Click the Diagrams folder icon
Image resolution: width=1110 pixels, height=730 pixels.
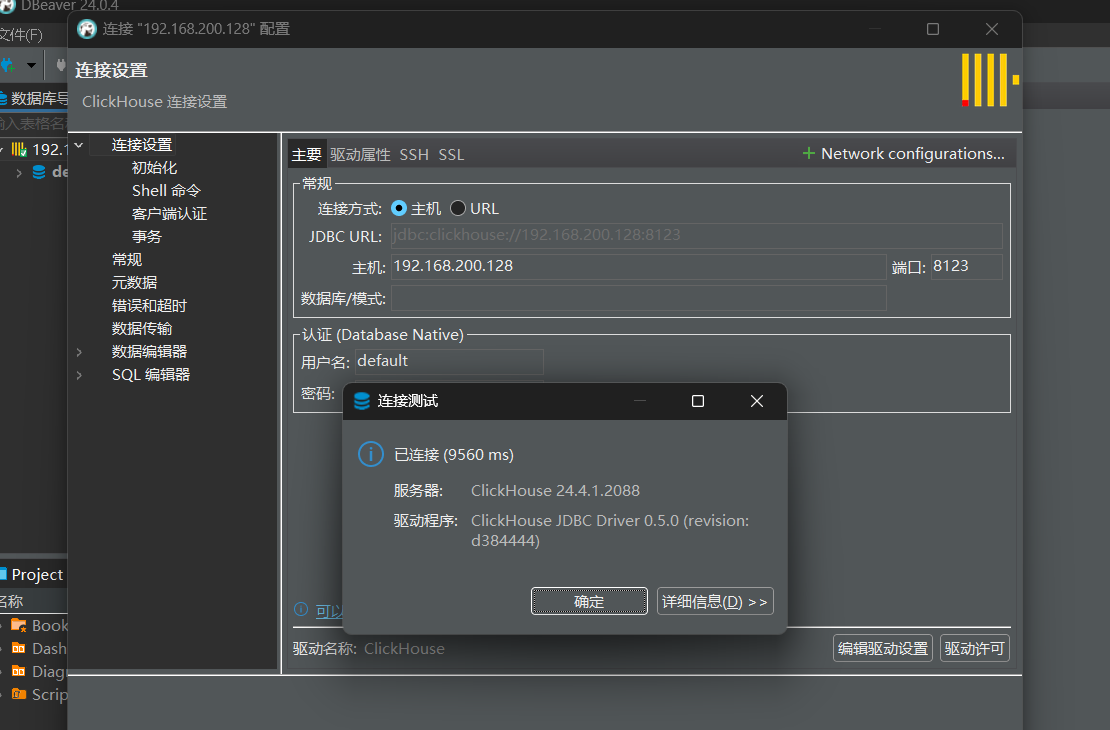pos(20,671)
